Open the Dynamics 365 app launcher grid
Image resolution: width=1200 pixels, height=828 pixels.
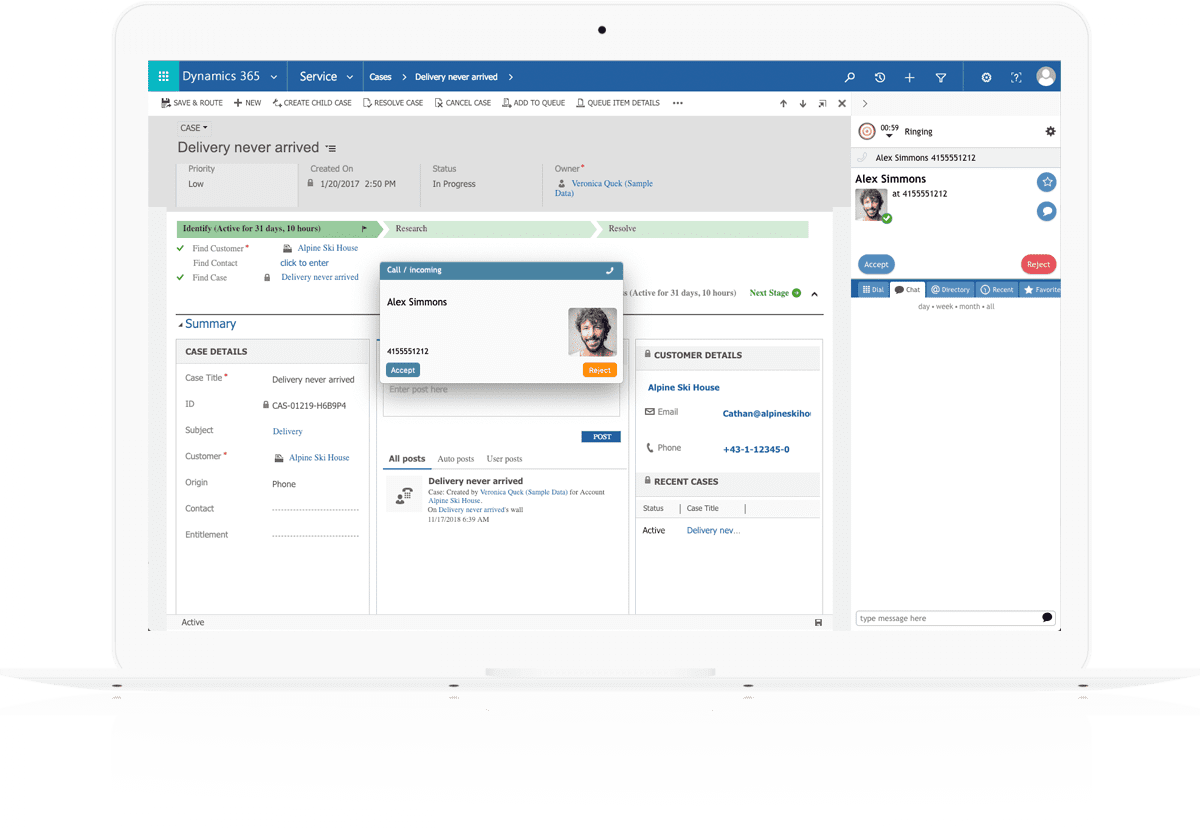click(163, 77)
